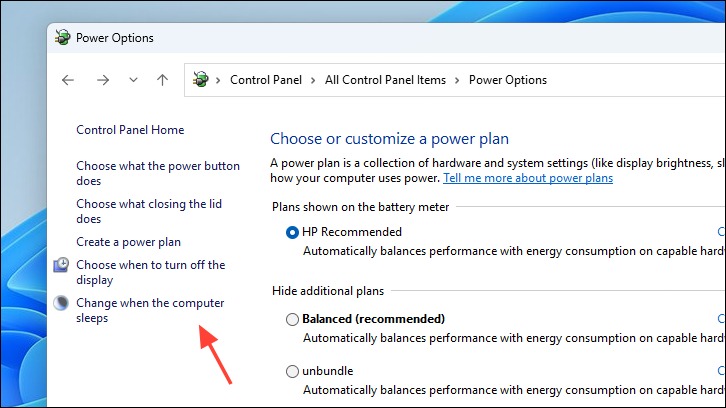
Task: Click the Power Options icon in address bar
Action: point(200,80)
